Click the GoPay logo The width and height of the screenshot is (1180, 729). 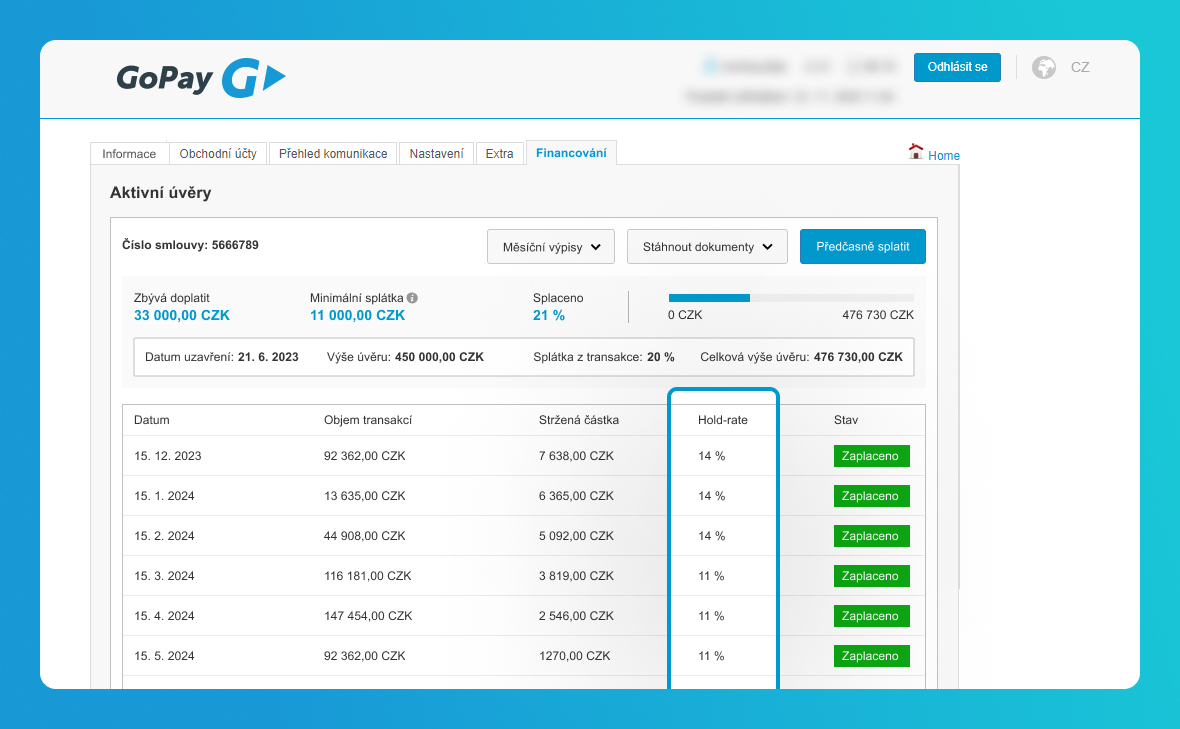pyautogui.click(x=201, y=77)
